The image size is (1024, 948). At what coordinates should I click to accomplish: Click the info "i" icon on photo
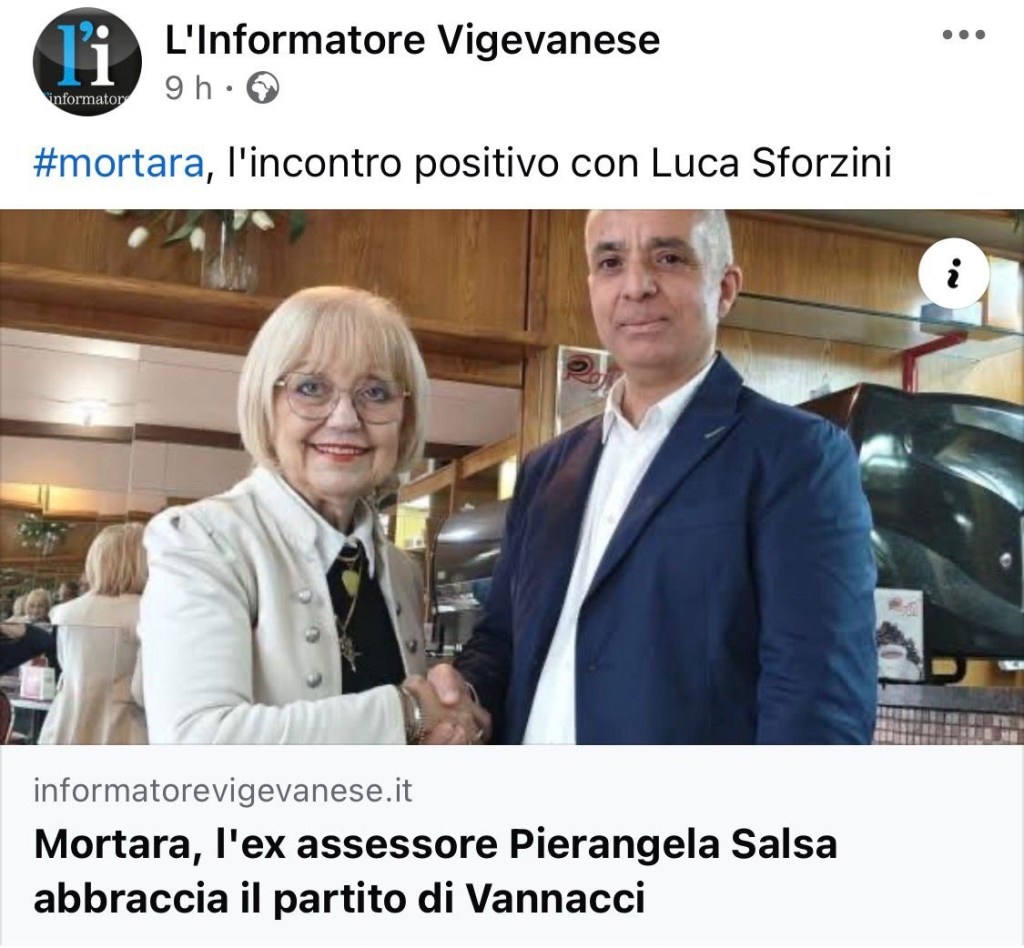coord(953,273)
